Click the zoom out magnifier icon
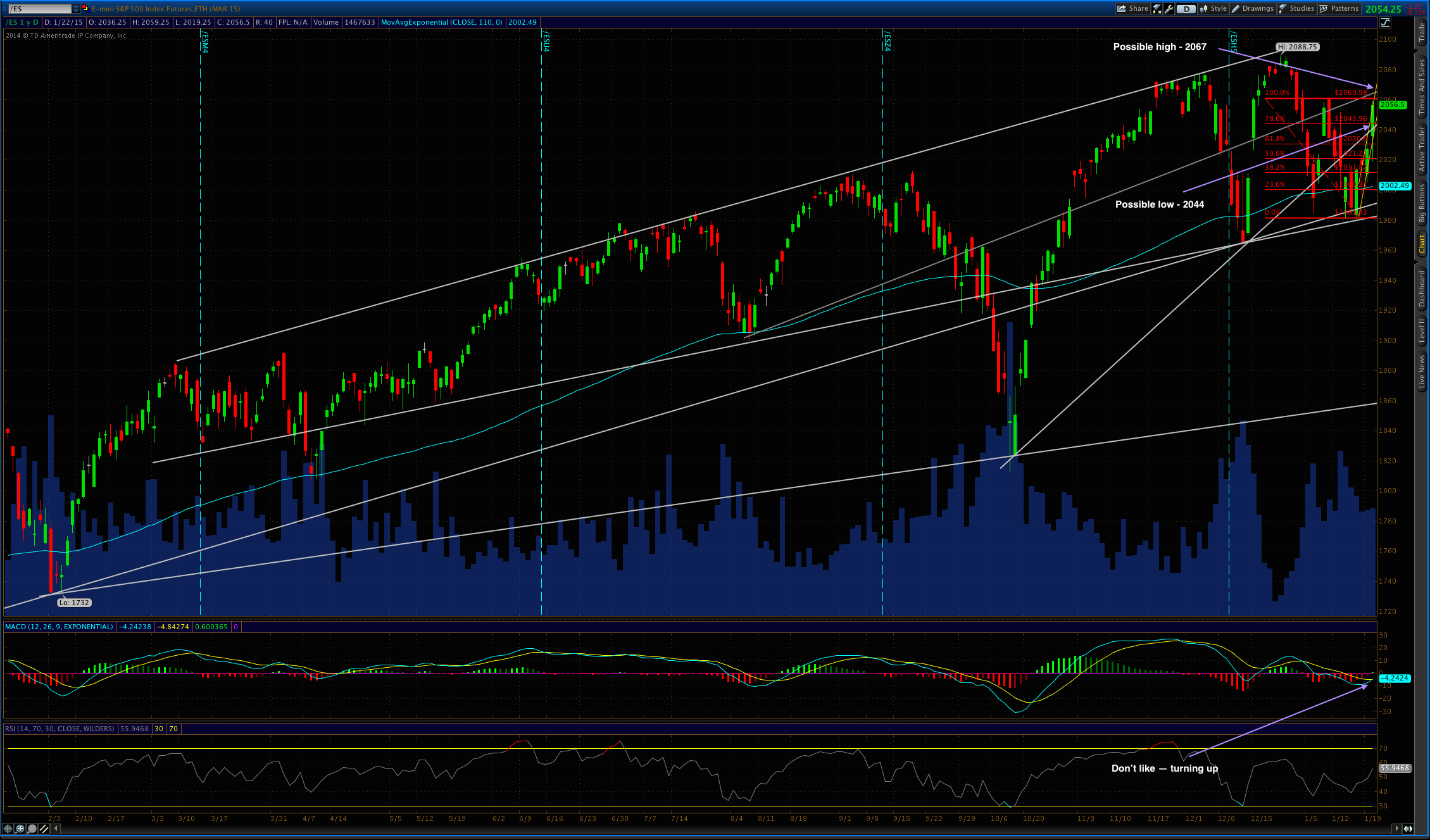 pyautogui.click(x=32, y=829)
